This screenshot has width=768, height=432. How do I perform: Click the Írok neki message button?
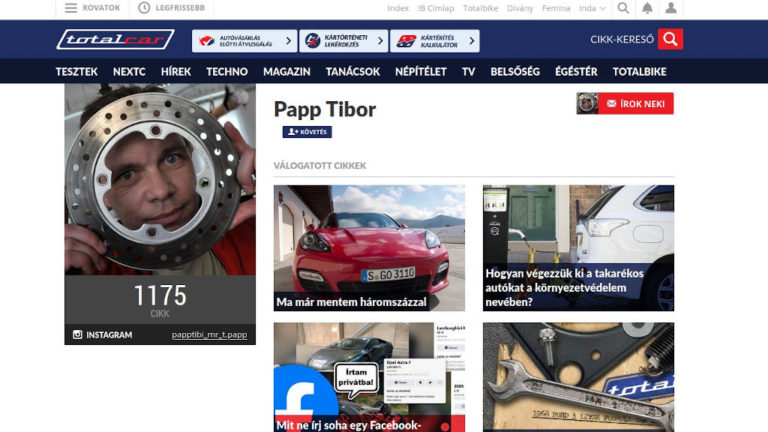click(636, 103)
